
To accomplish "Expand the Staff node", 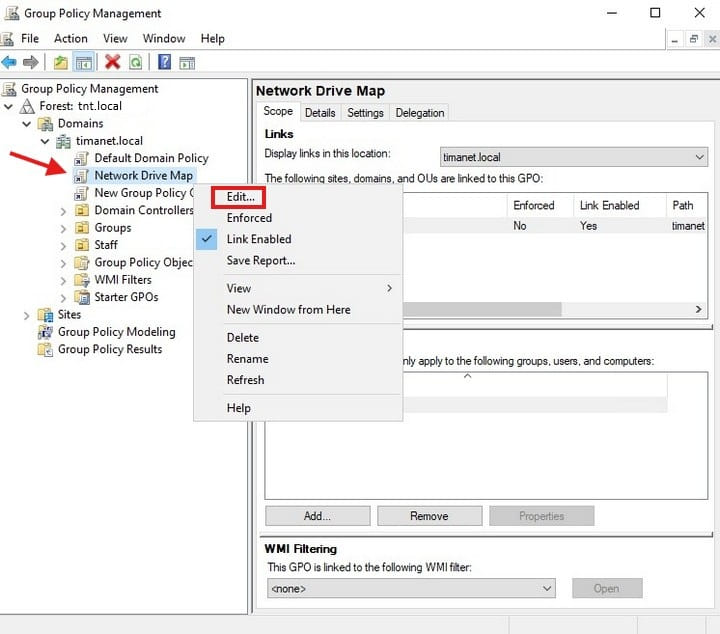I will [x=63, y=246].
